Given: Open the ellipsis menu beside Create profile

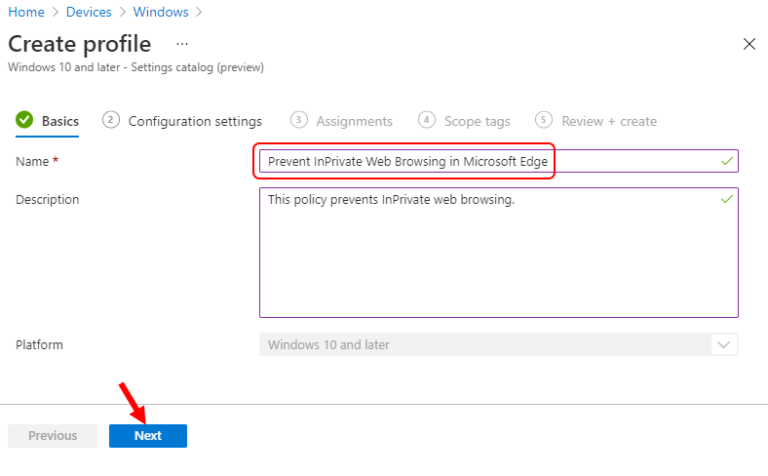Looking at the screenshot, I should pyautogui.click(x=181, y=45).
